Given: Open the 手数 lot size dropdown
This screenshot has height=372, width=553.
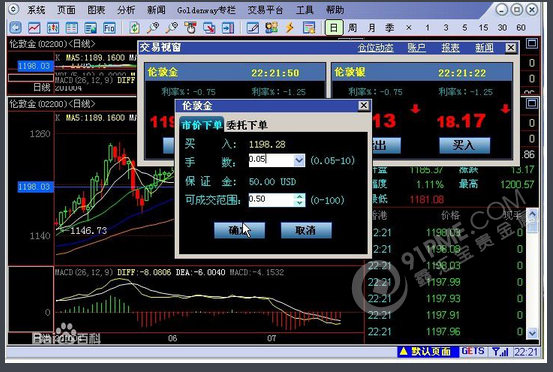Looking at the screenshot, I should 299,160.
